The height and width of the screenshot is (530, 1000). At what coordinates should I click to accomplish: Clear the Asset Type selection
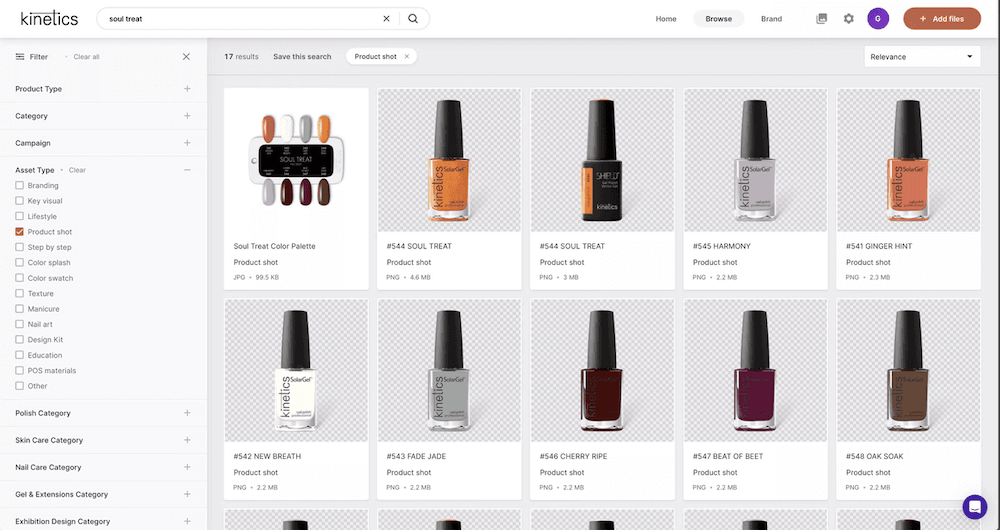point(77,170)
